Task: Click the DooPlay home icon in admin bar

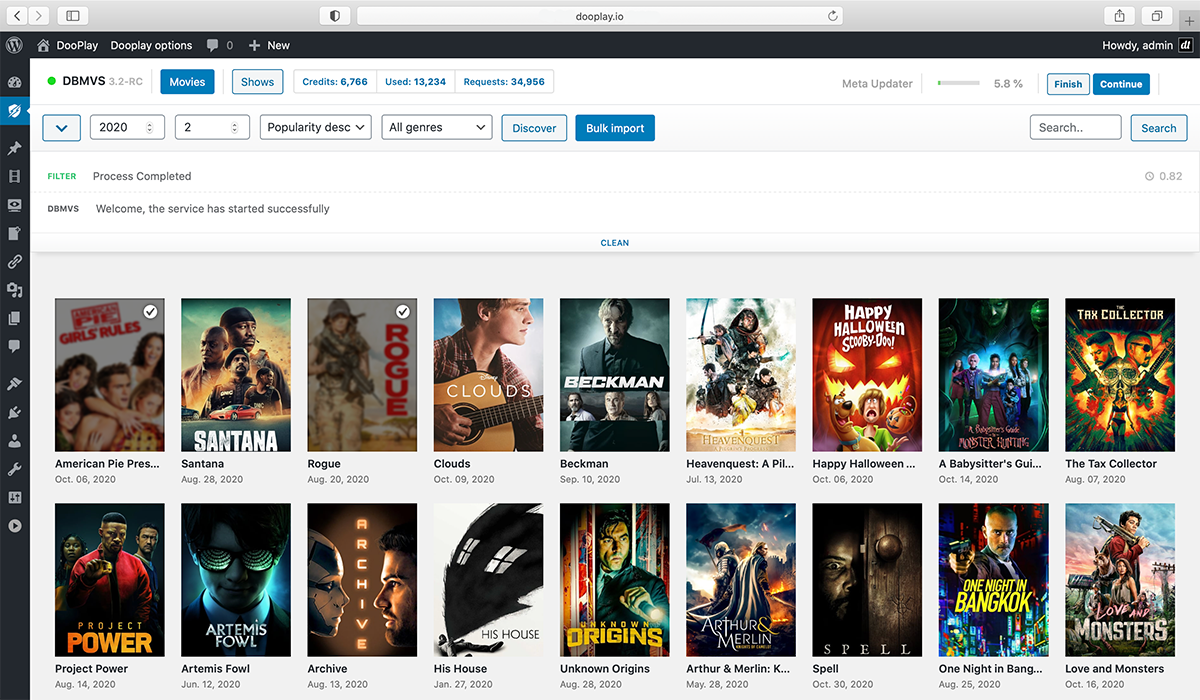Action: (x=43, y=45)
